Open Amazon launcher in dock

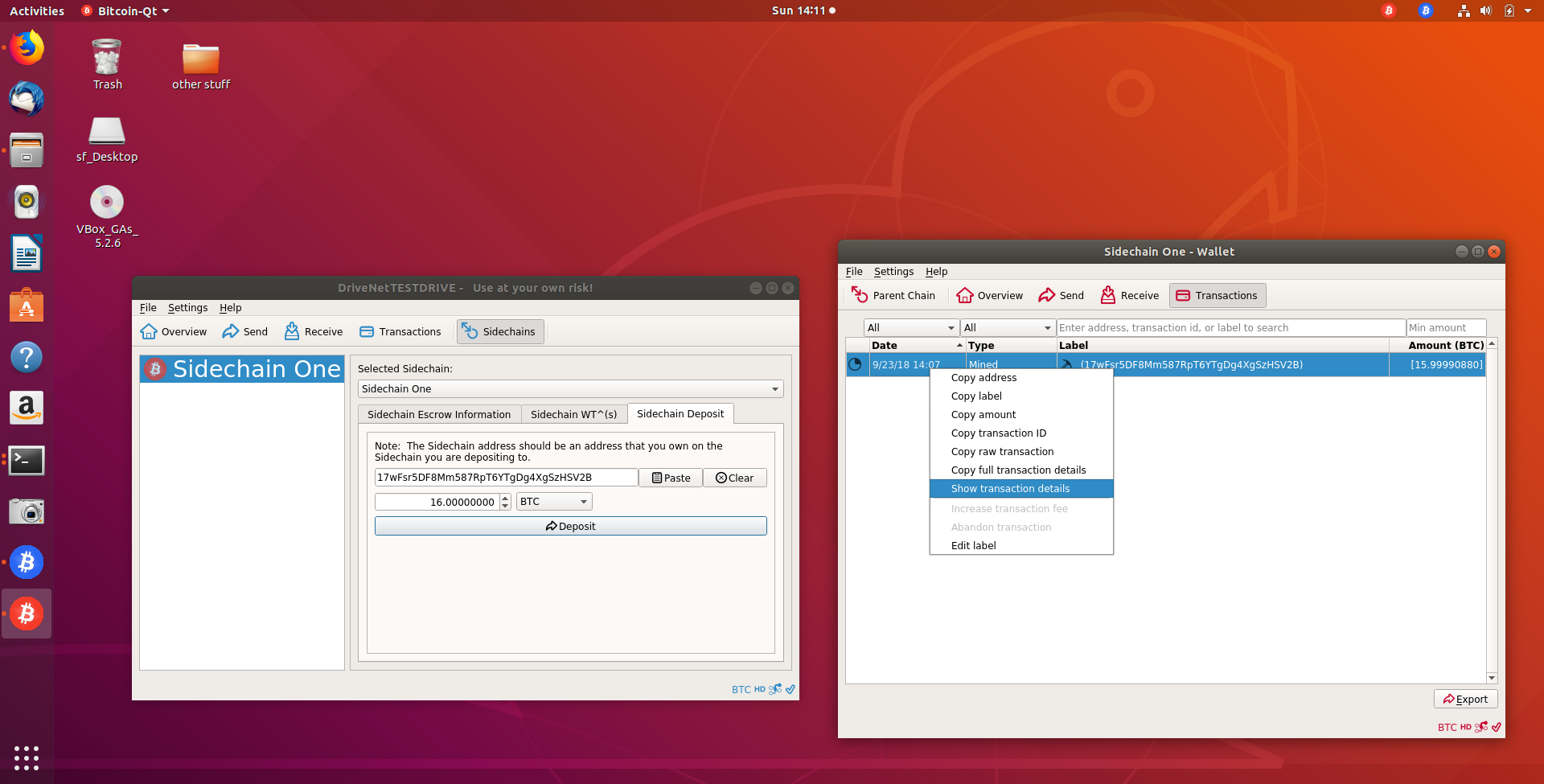tap(27, 408)
